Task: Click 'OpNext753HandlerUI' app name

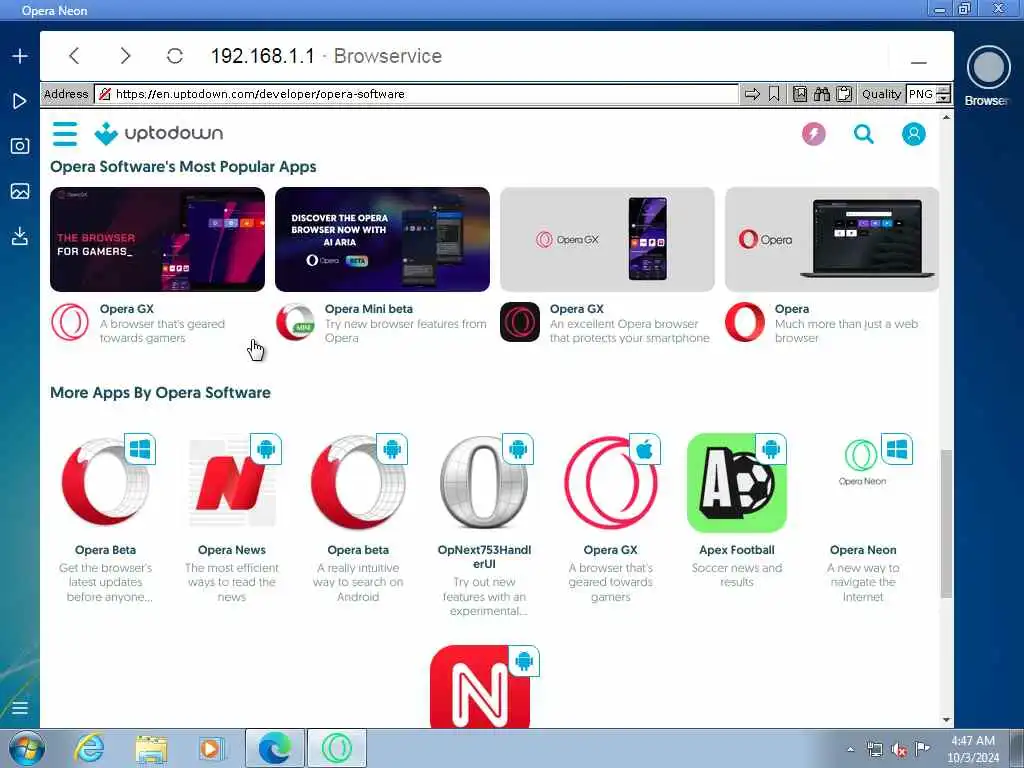Action: [x=484, y=557]
